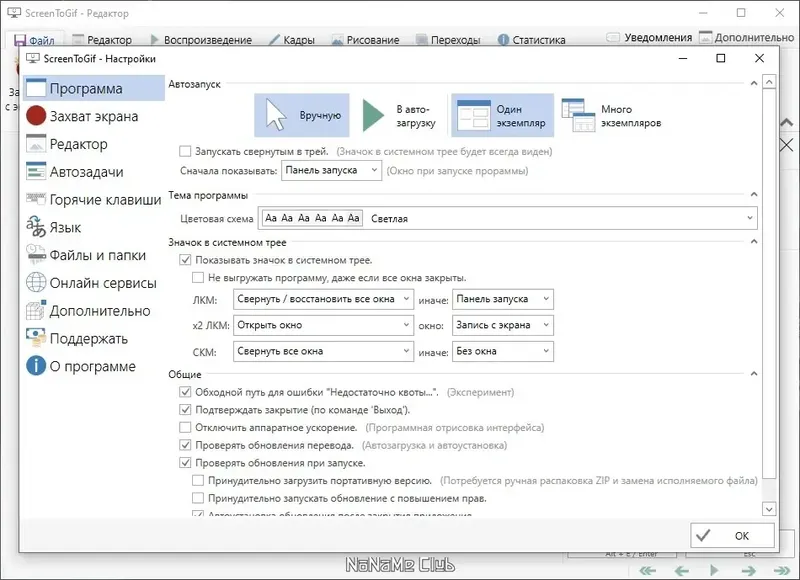Open Дополнительно in editor title area

[x=746, y=37]
